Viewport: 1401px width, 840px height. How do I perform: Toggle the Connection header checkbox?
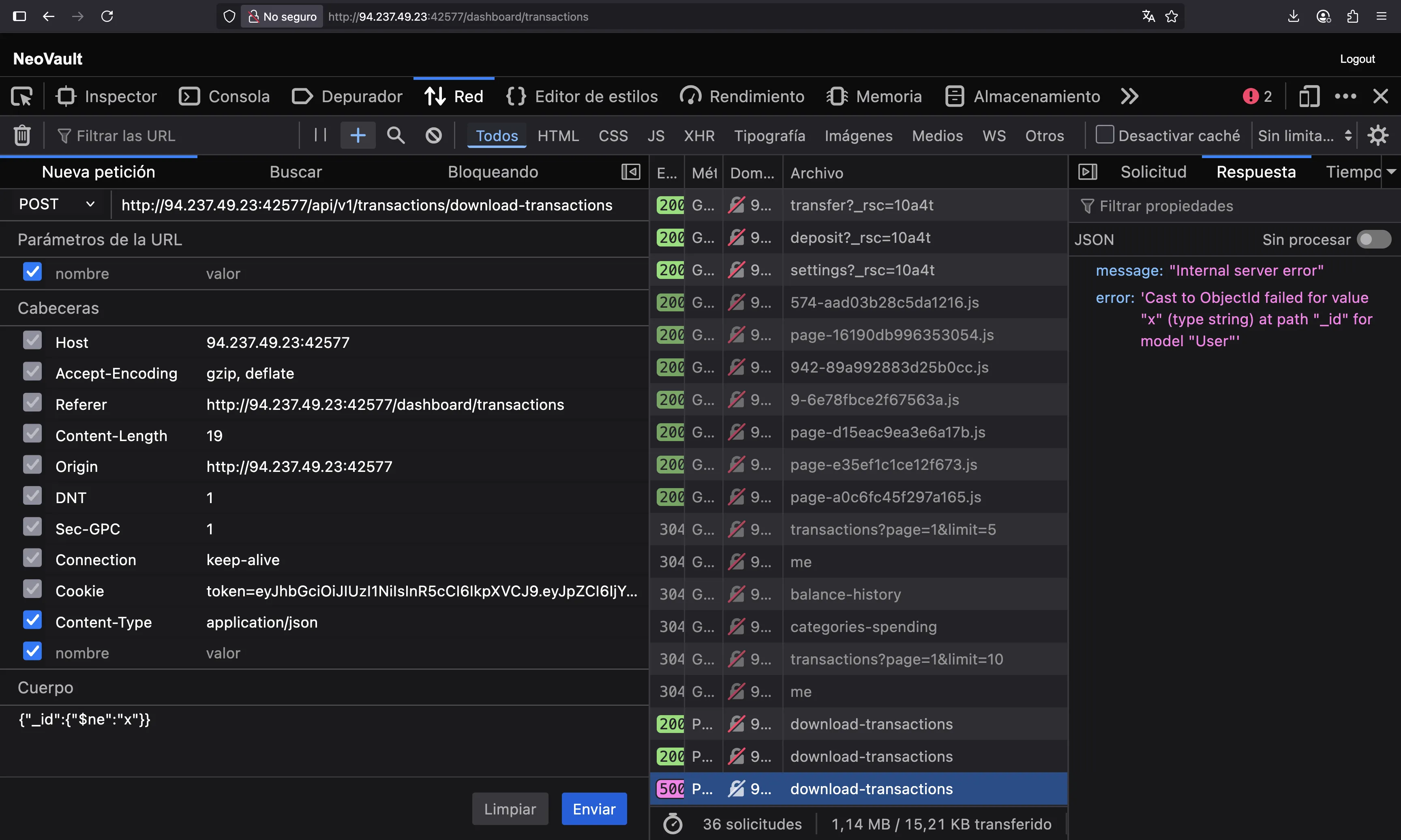pyautogui.click(x=32, y=558)
